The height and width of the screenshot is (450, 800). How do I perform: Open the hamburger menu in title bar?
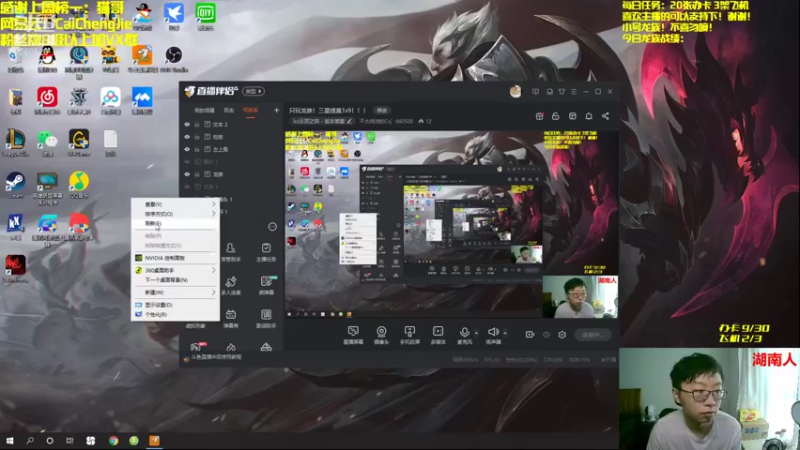pos(574,92)
